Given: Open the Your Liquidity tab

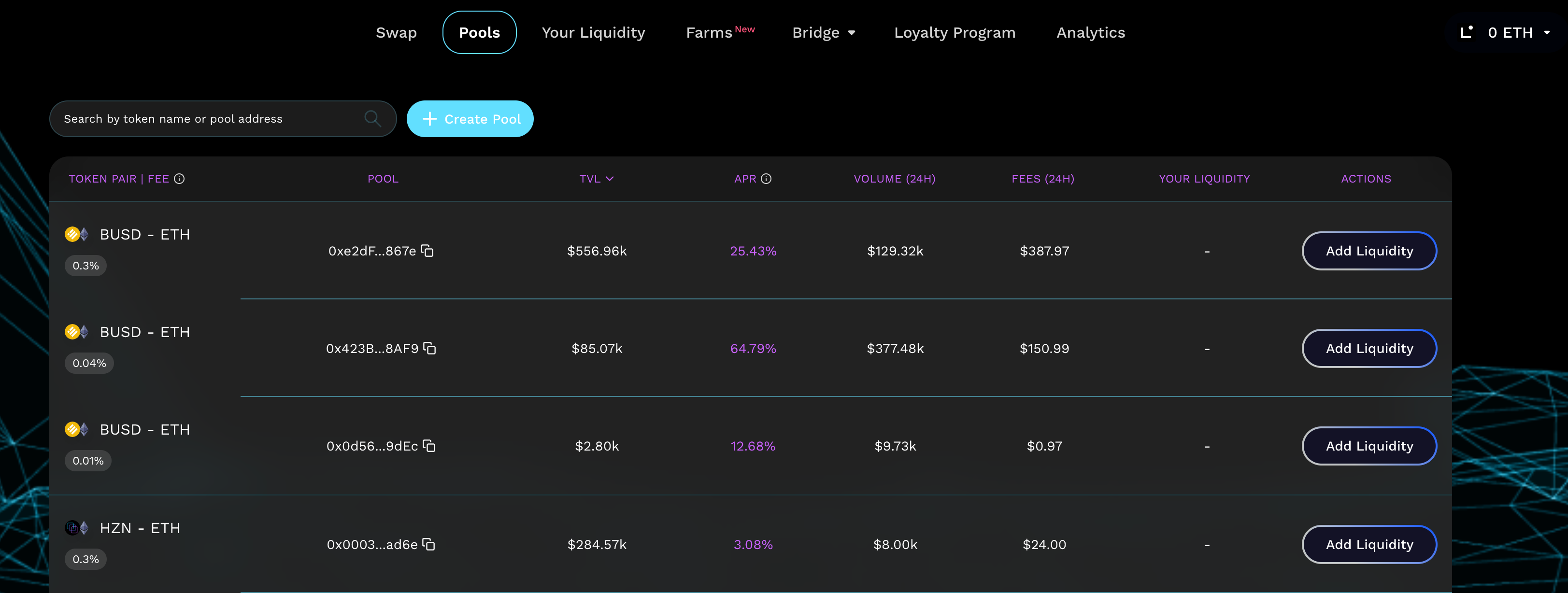Looking at the screenshot, I should (593, 33).
